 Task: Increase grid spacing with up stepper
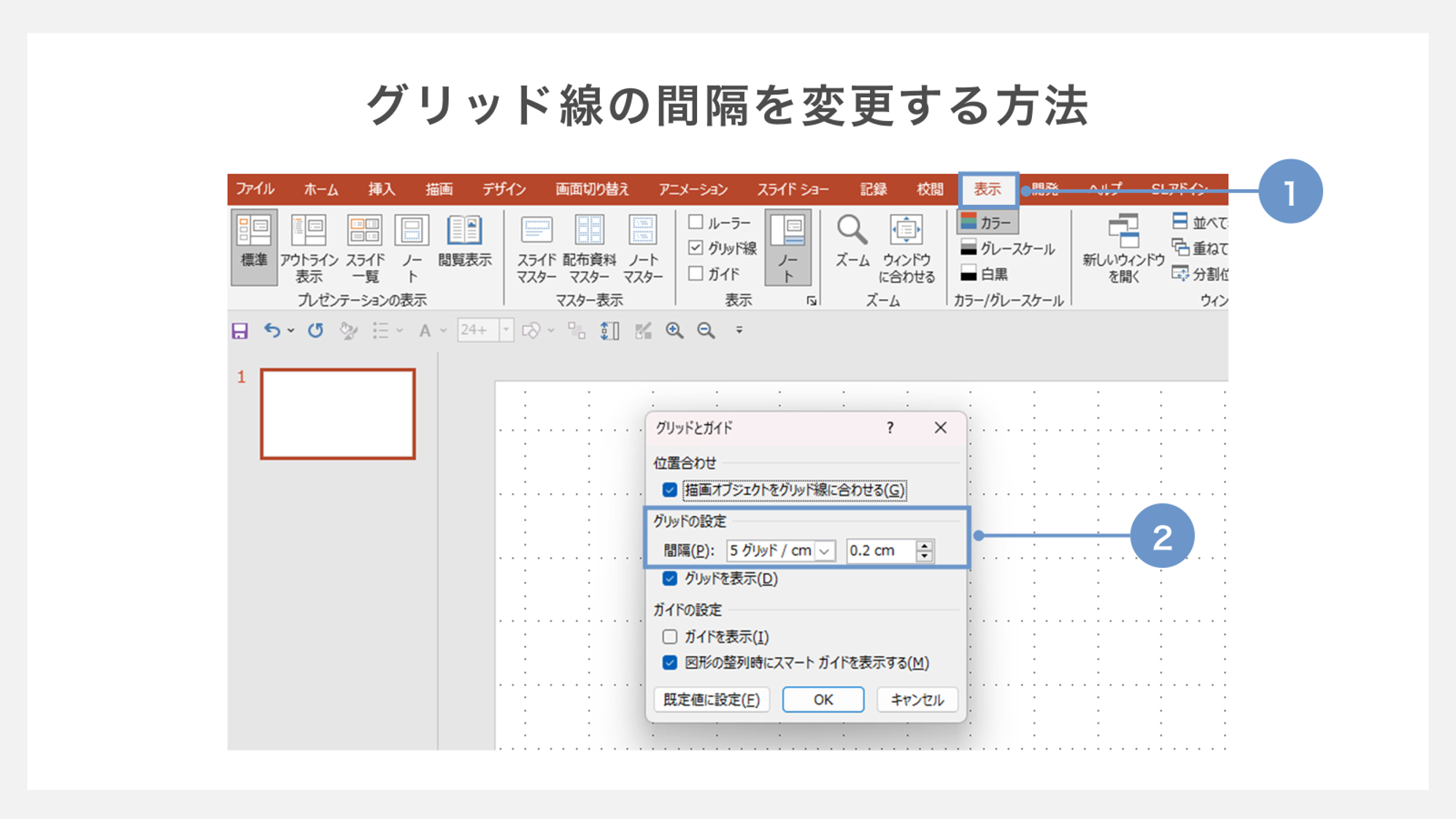point(924,545)
